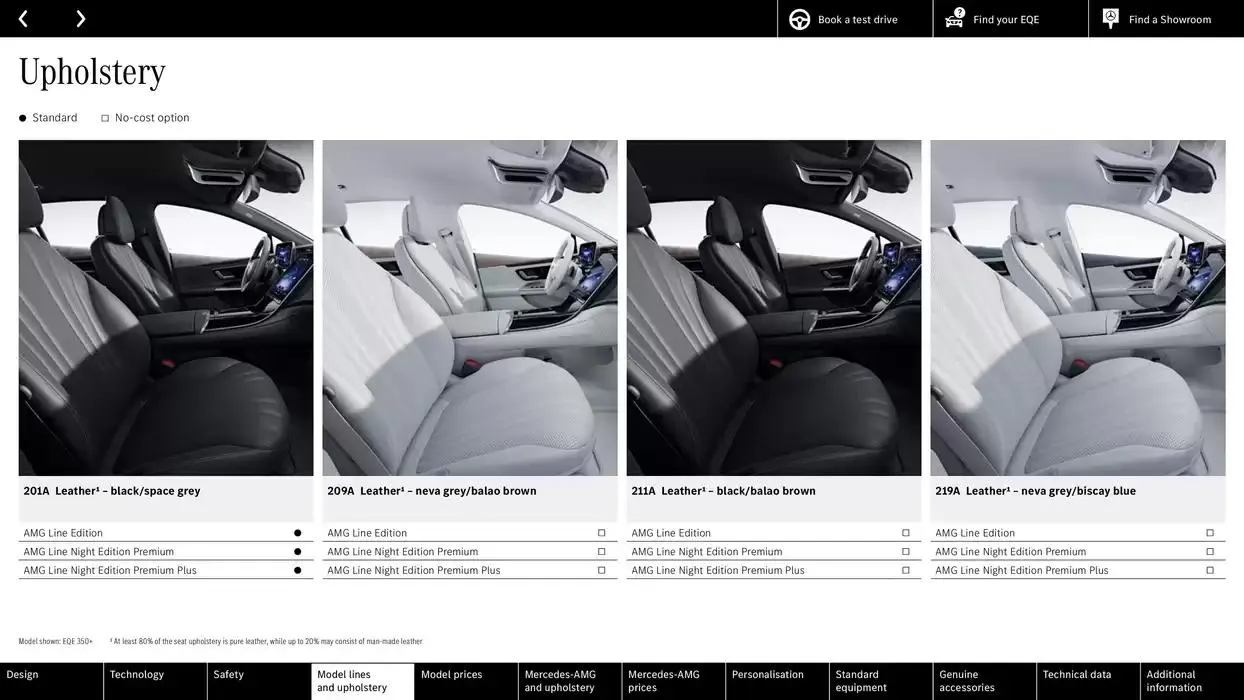Tick 219A AMG Line Night Edition Premium box

pyautogui.click(x=1210, y=552)
